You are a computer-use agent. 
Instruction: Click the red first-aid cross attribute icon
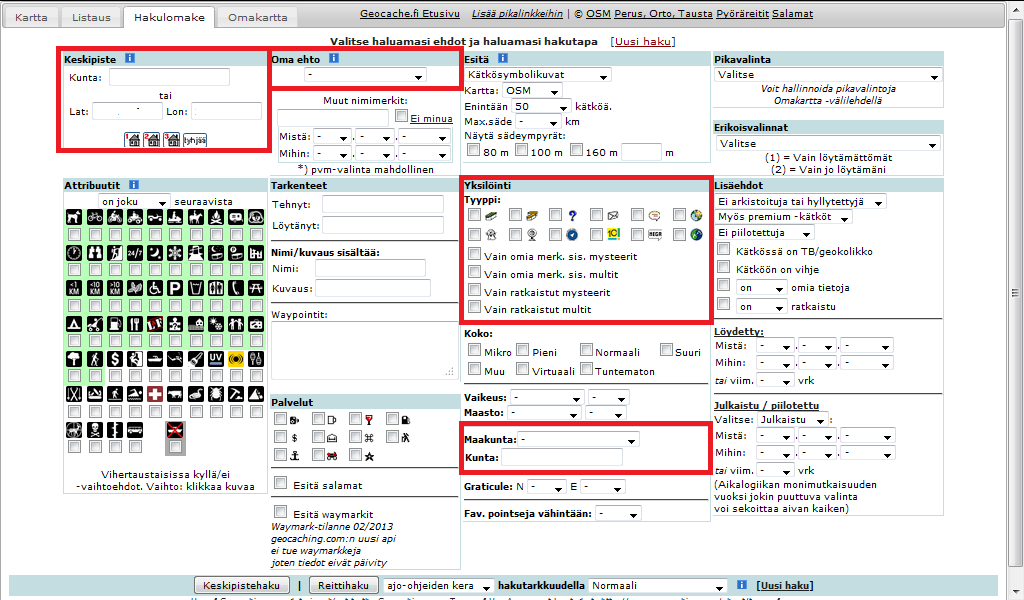pyautogui.click(x=154, y=395)
